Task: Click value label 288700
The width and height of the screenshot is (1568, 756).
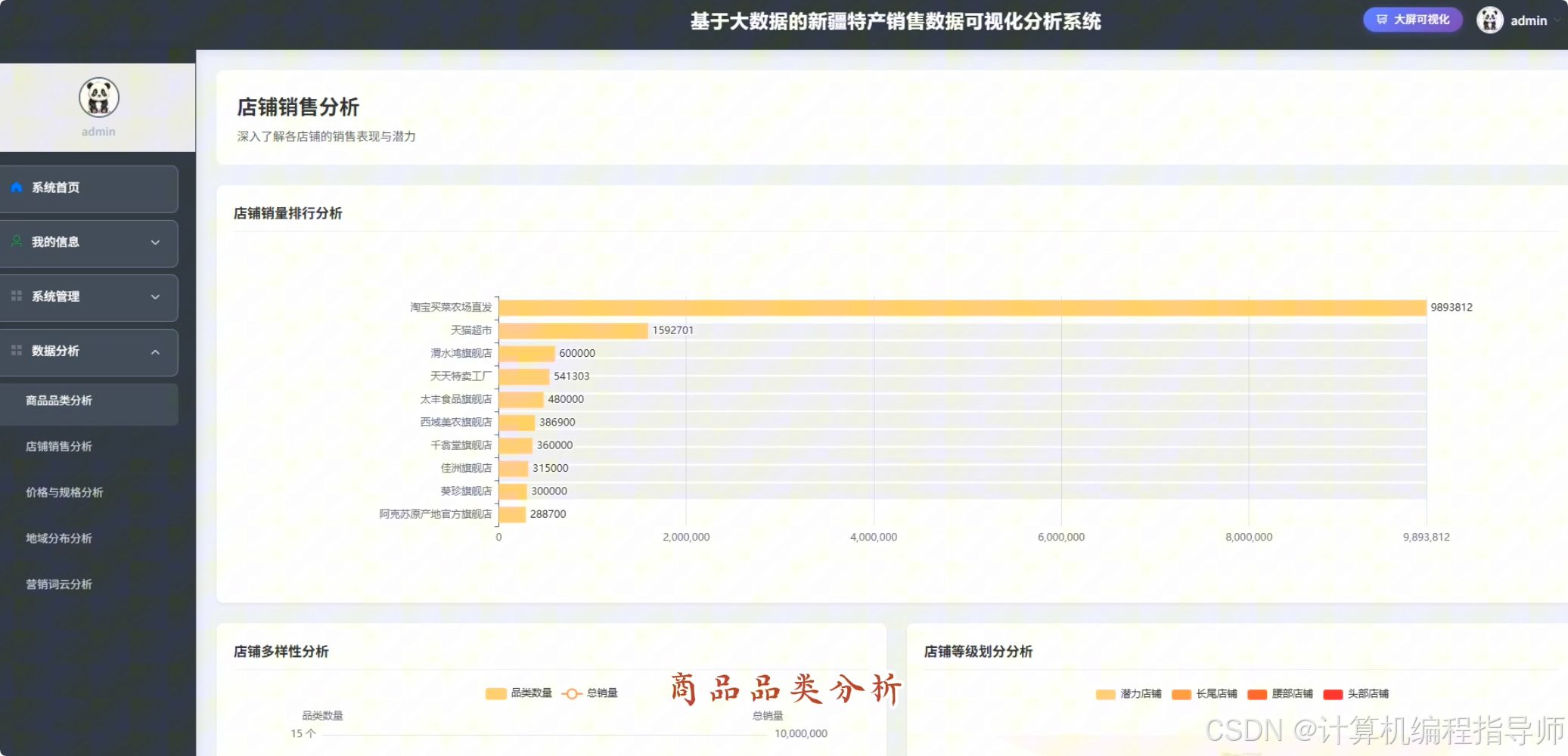Action: tap(548, 514)
